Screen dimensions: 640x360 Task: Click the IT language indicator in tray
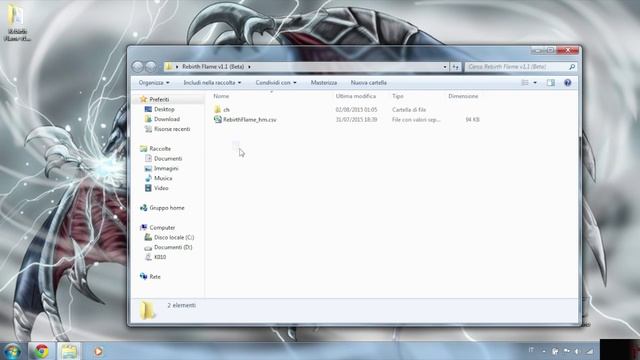tap(531, 350)
